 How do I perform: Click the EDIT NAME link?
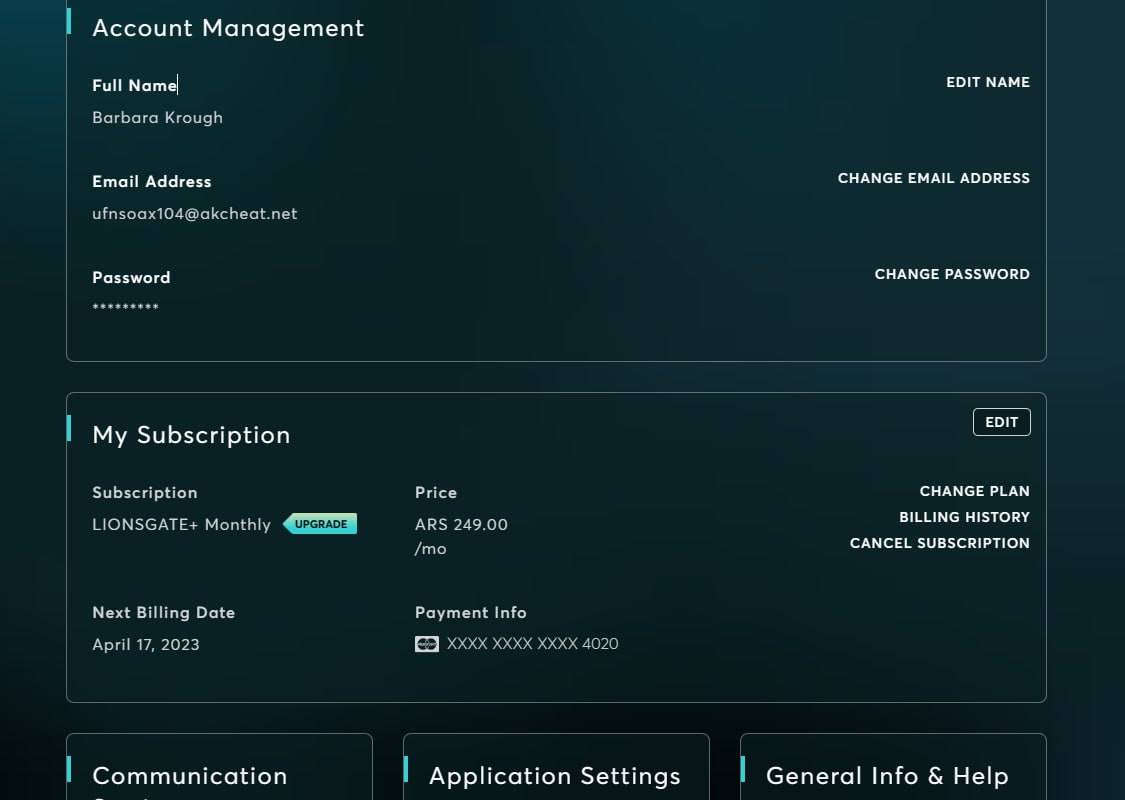pos(987,83)
